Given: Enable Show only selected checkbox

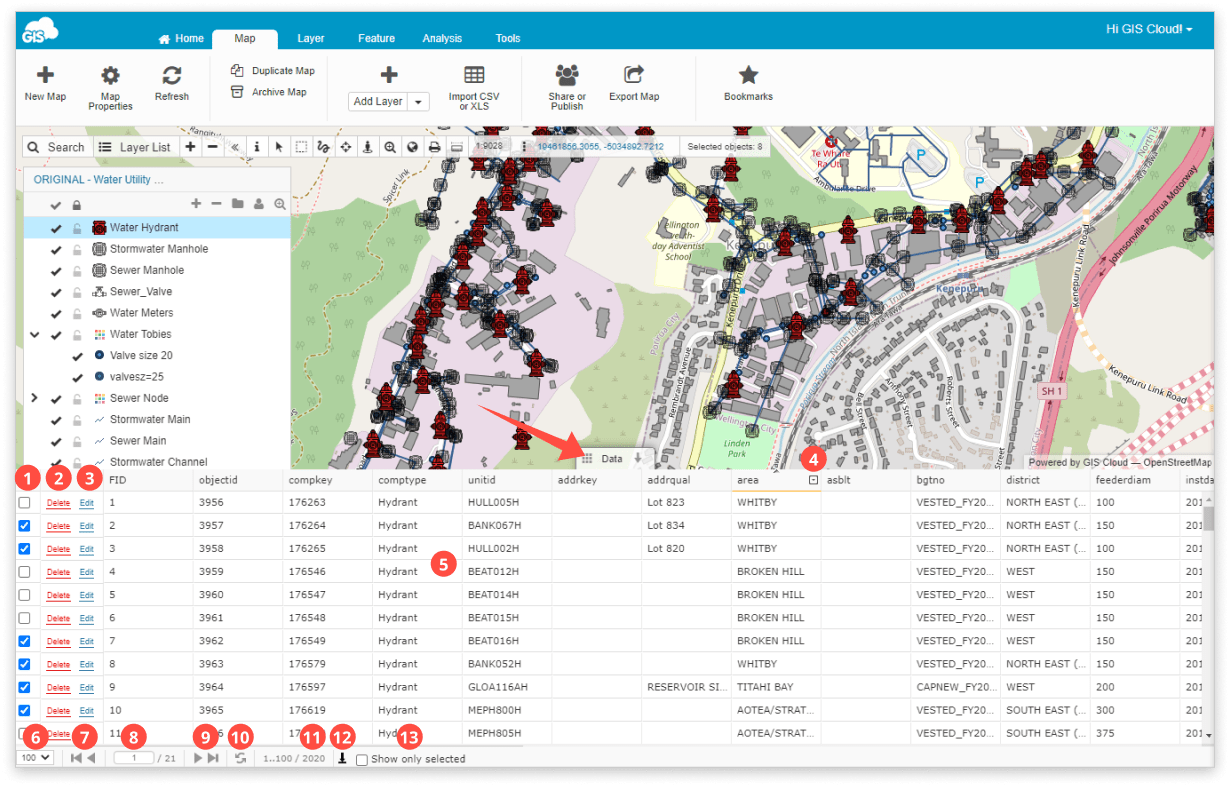Looking at the screenshot, I should [x=362, y=759].
